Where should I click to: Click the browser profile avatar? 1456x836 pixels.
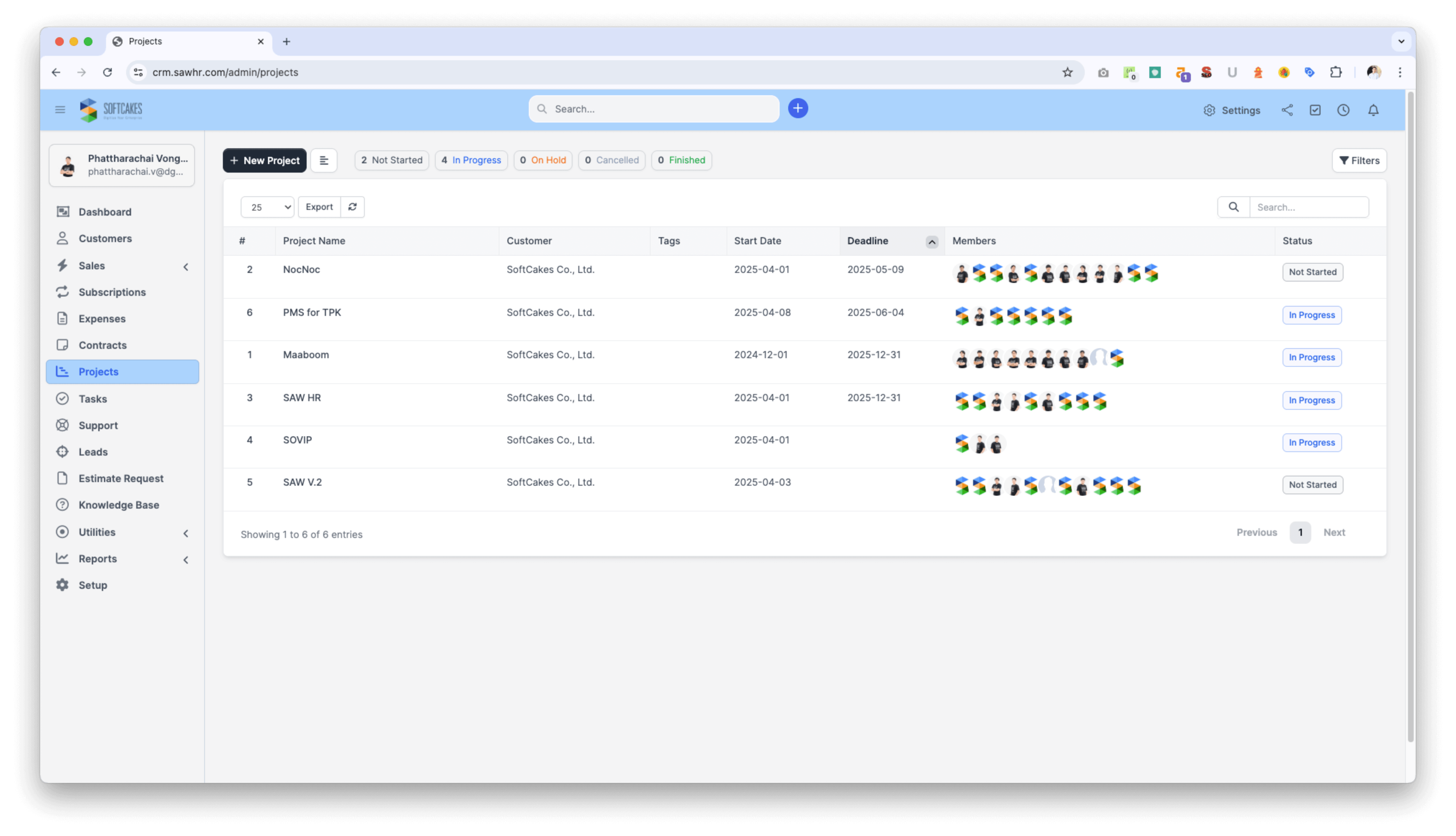click(x=1373, y=72)
